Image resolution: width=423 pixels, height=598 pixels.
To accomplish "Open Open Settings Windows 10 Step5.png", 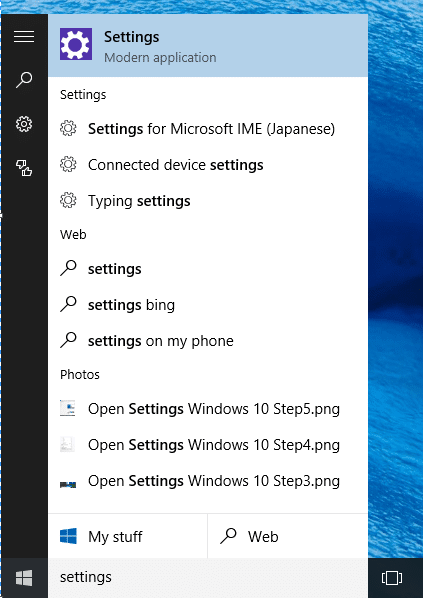I will pos(208,409).
